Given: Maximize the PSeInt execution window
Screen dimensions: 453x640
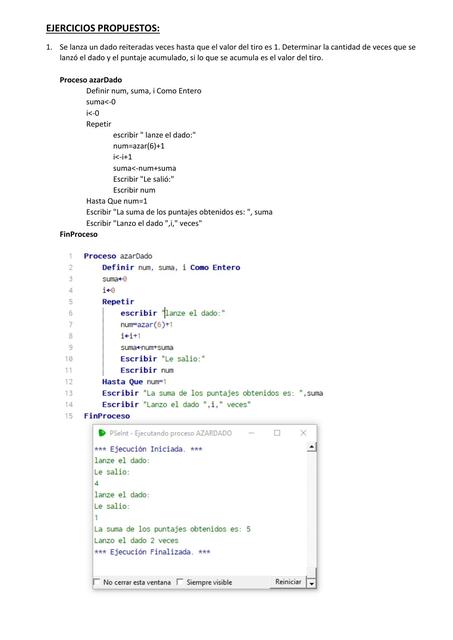Looking at the screenshot, I should [x=277, y=433].
